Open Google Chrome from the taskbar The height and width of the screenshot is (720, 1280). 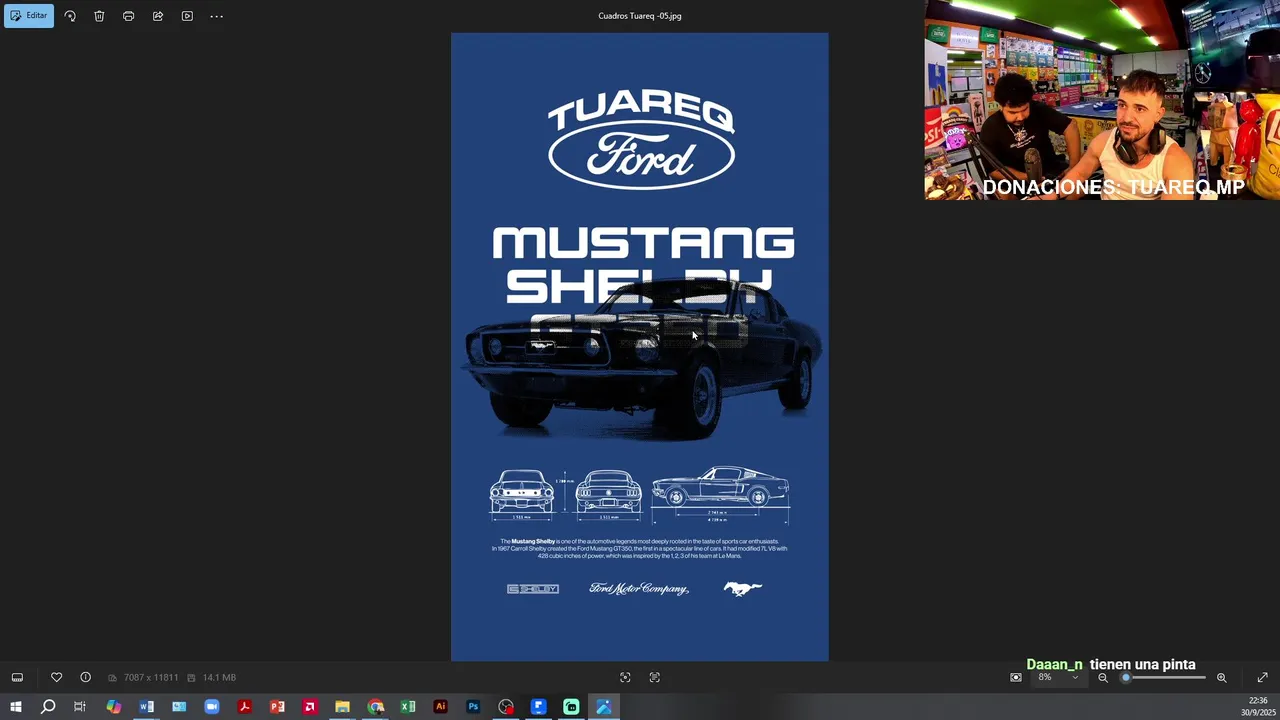click(x=375, y=707)
